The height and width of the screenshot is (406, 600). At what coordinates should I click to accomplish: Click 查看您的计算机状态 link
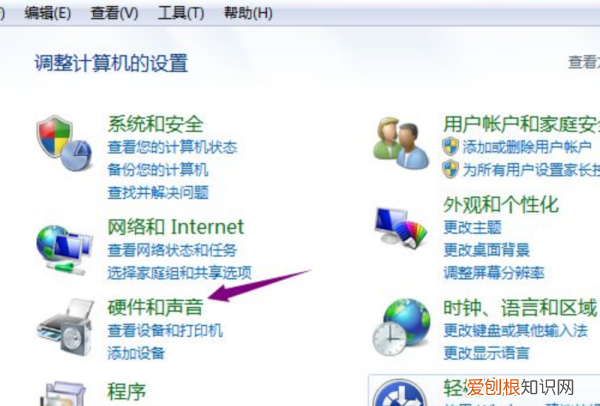172,147
